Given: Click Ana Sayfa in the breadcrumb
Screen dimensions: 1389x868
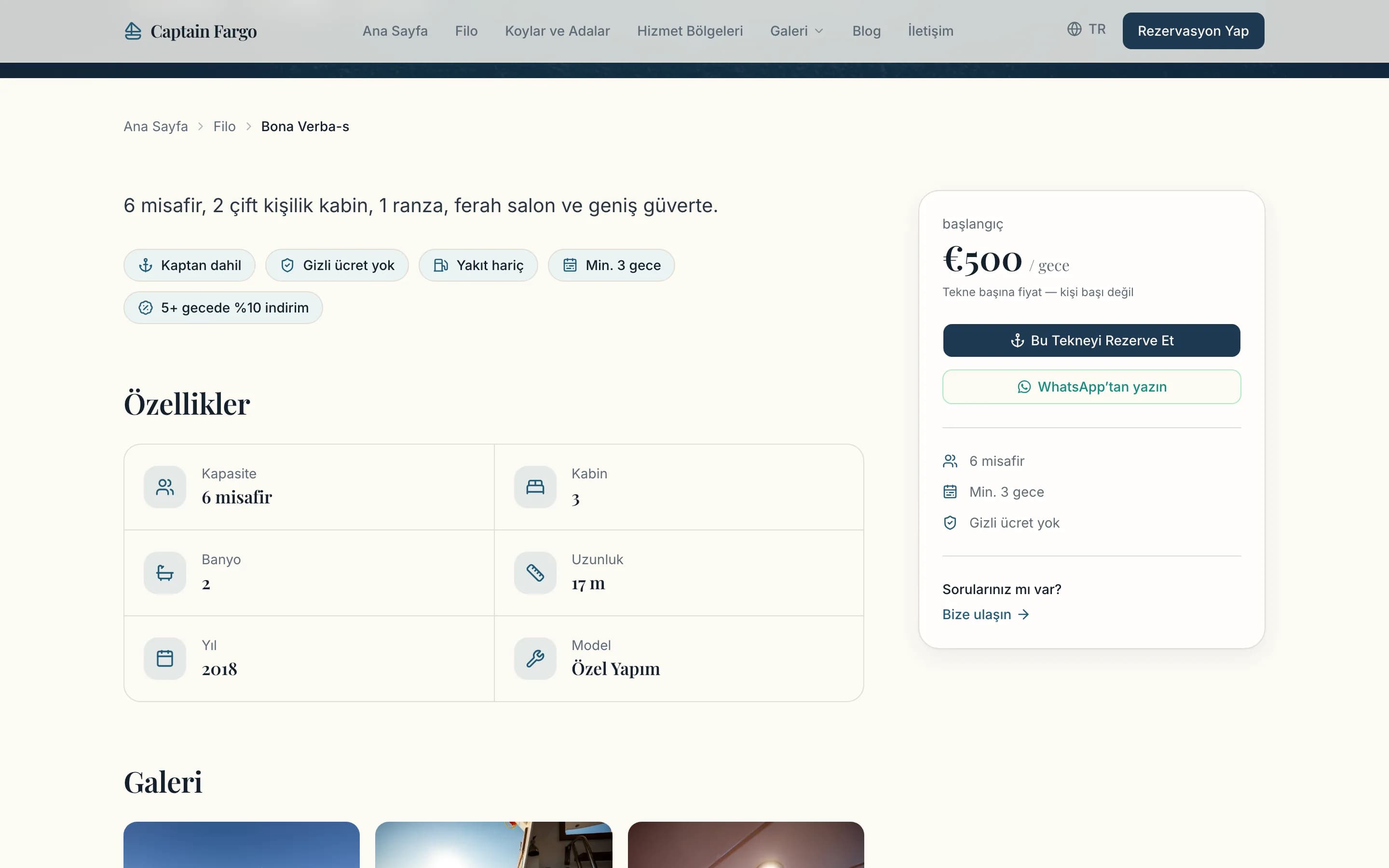Looking at the screenshot, I should coord(156,126).
